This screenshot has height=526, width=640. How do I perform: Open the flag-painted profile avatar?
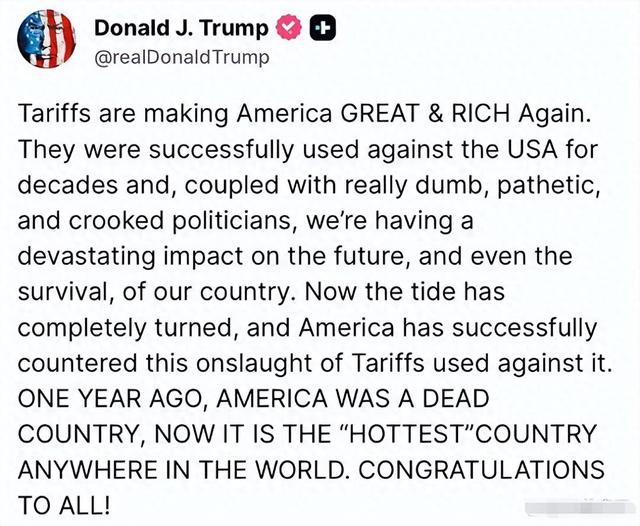(x=46, y=38)
